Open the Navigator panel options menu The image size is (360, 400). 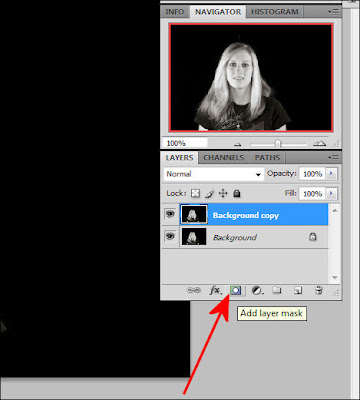pyautogui.click(x=333, y=12)
